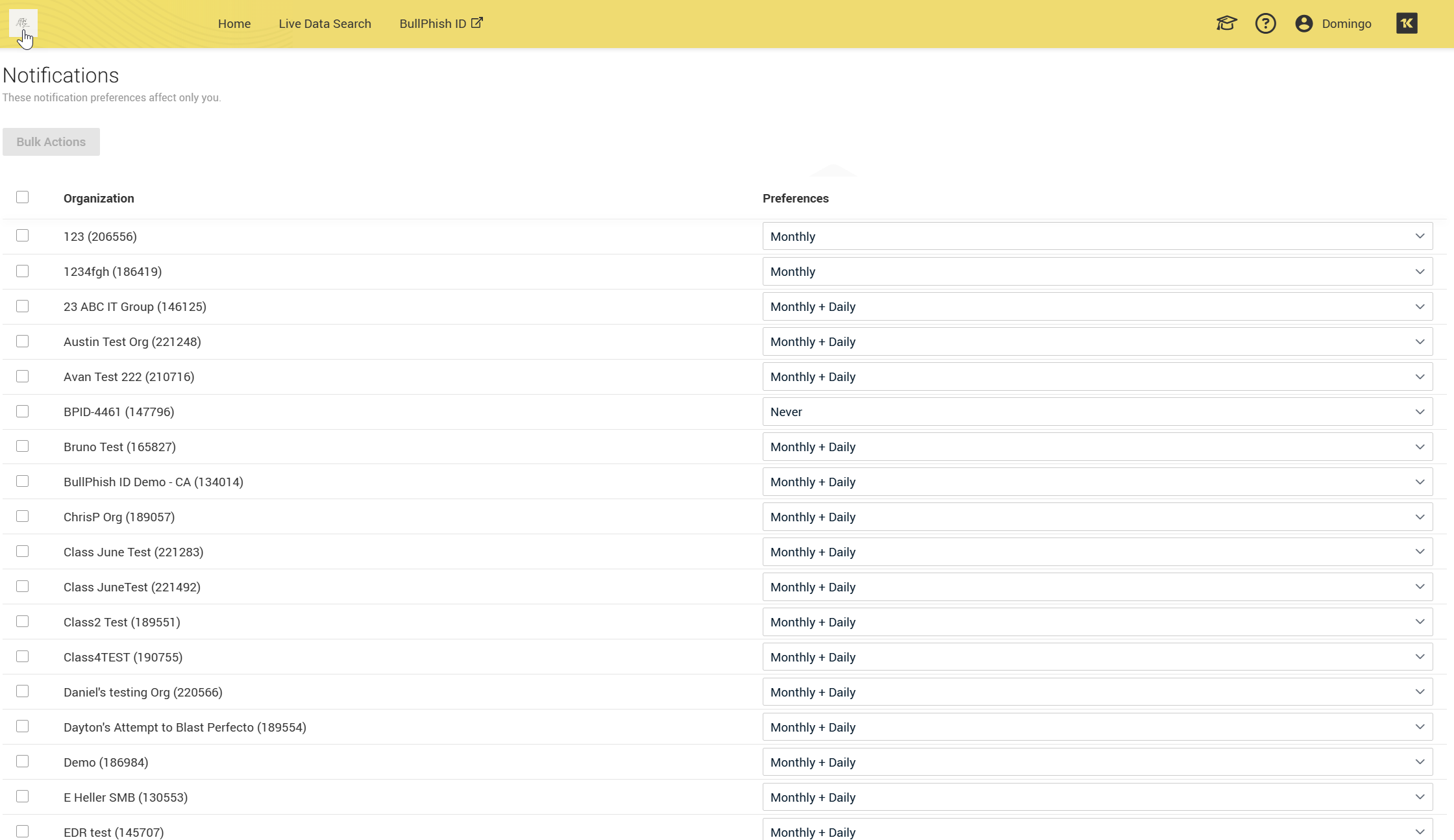Click the user profile avatar icon
The height and width of the screenshot is (840, 1454).
point(1303,23)
